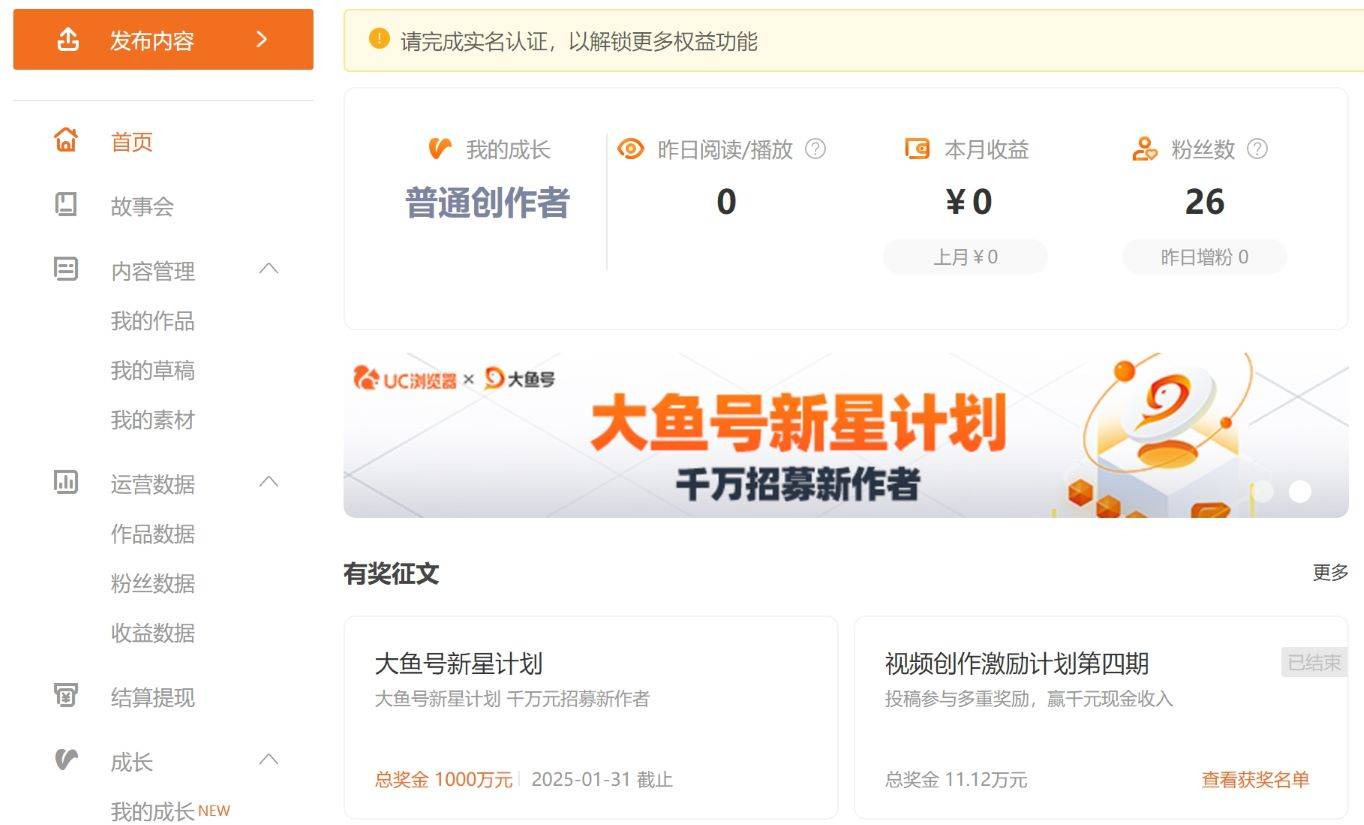Viewport: 1364px width, 825px height.
Task: Click the help icon after 昨日阅读/播放
Action: 816,149
